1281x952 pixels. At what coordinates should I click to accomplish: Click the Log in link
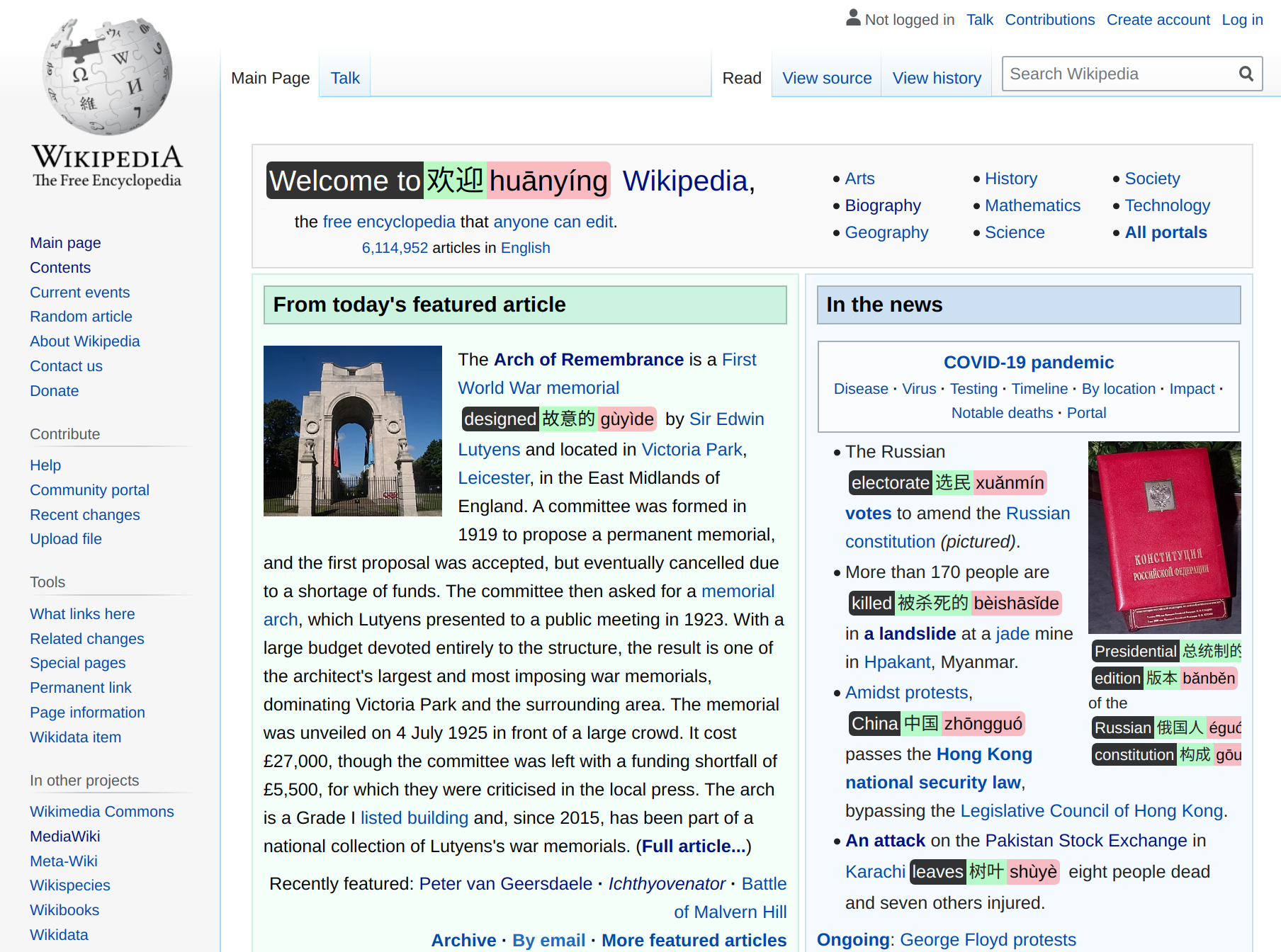[1242, 20]
